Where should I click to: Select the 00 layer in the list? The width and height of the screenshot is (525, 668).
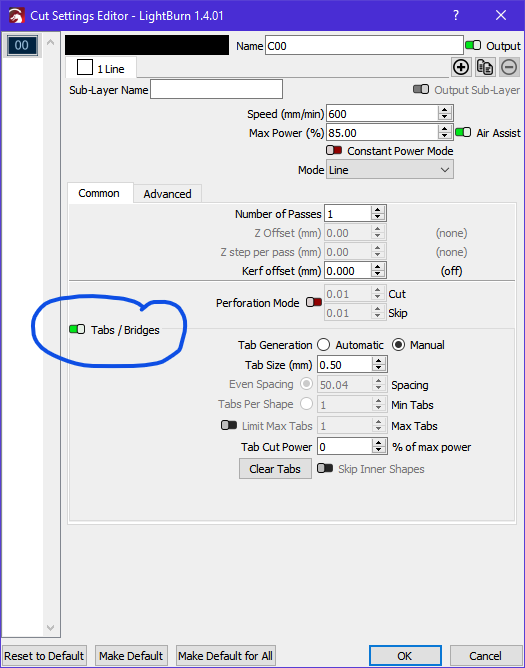pos(22,45)
